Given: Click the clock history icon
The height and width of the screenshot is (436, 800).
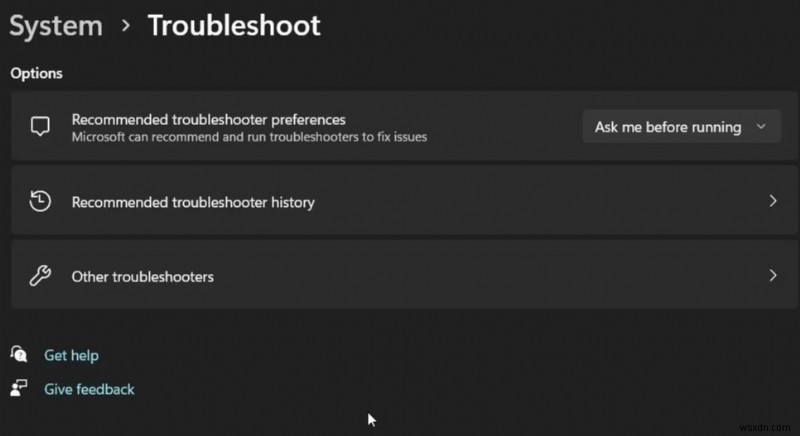Looking at the screenshot, I should pos(40,201).
